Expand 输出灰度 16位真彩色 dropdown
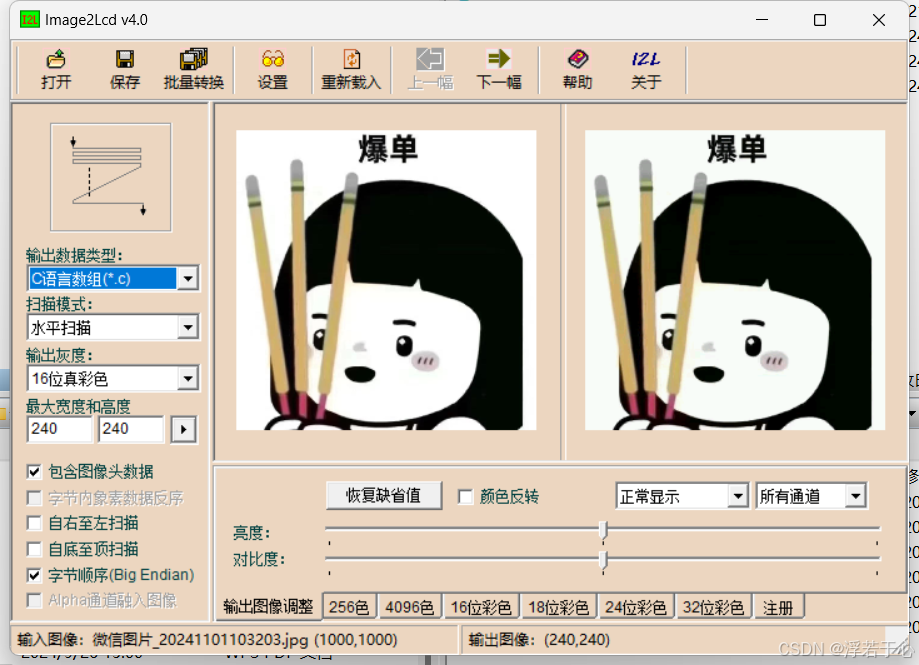 (188, 378)
